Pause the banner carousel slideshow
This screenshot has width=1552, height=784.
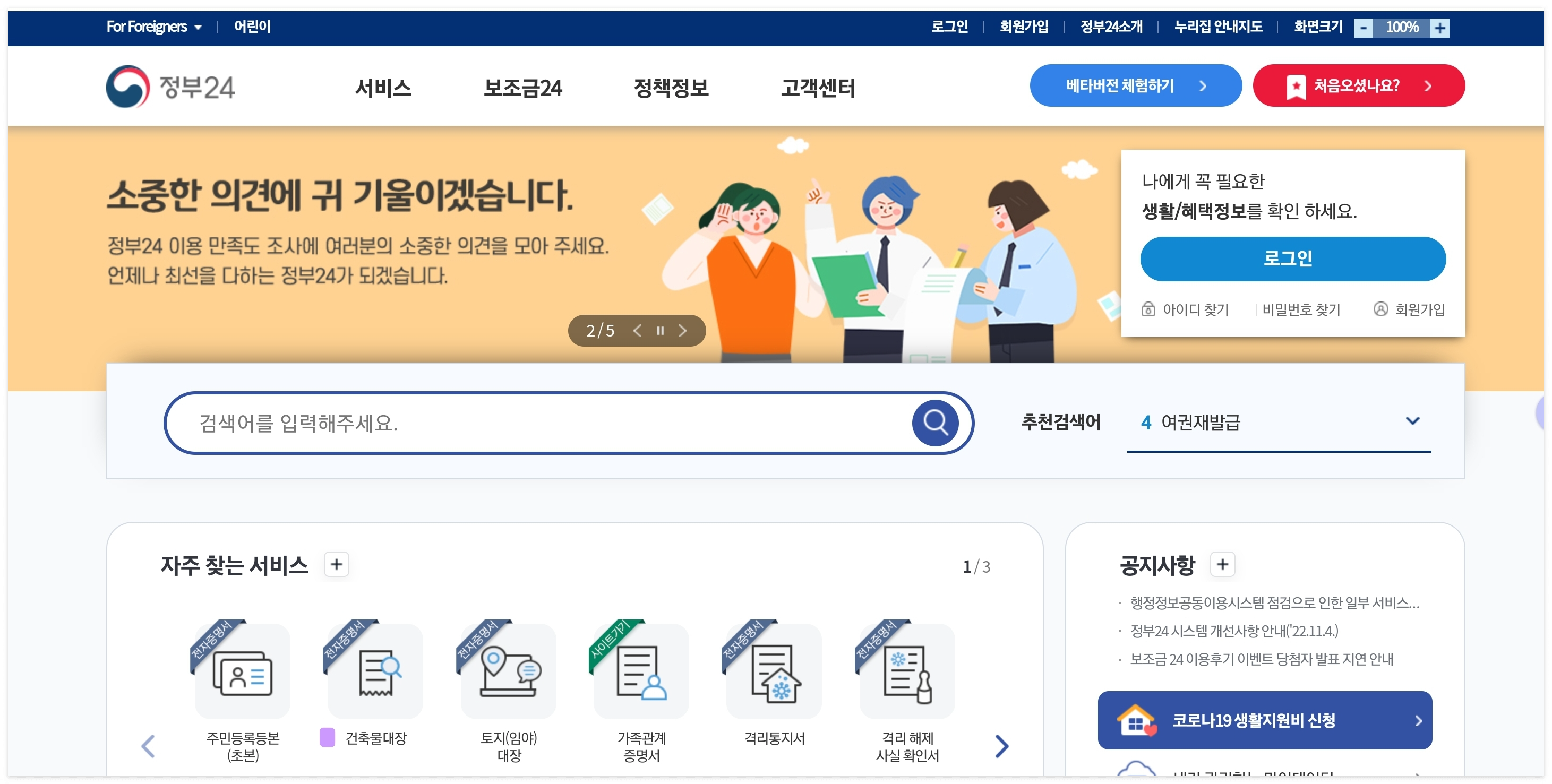pos(661,330)
